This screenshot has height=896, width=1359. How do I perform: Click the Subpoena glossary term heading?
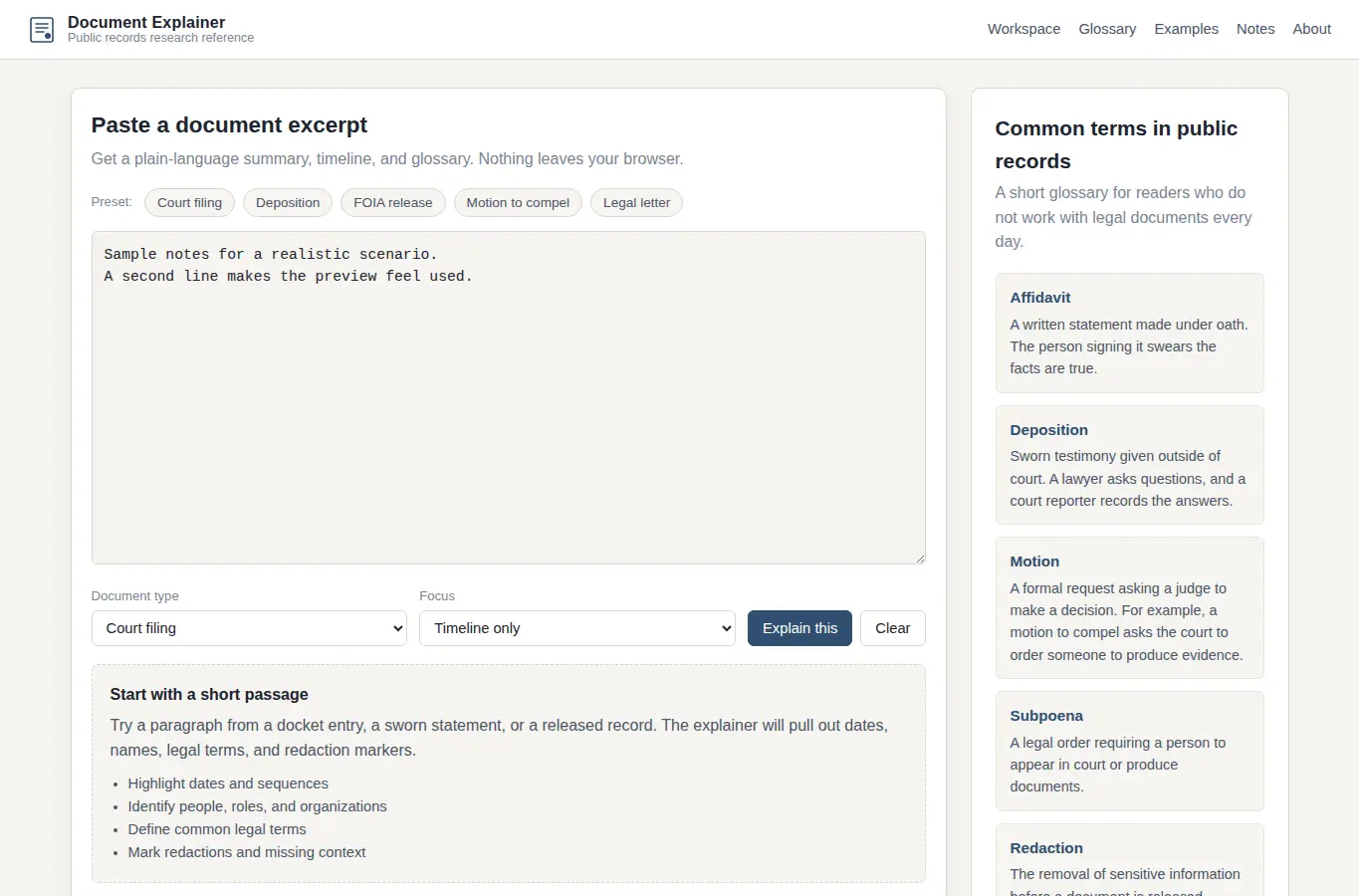coord(1046,716)
